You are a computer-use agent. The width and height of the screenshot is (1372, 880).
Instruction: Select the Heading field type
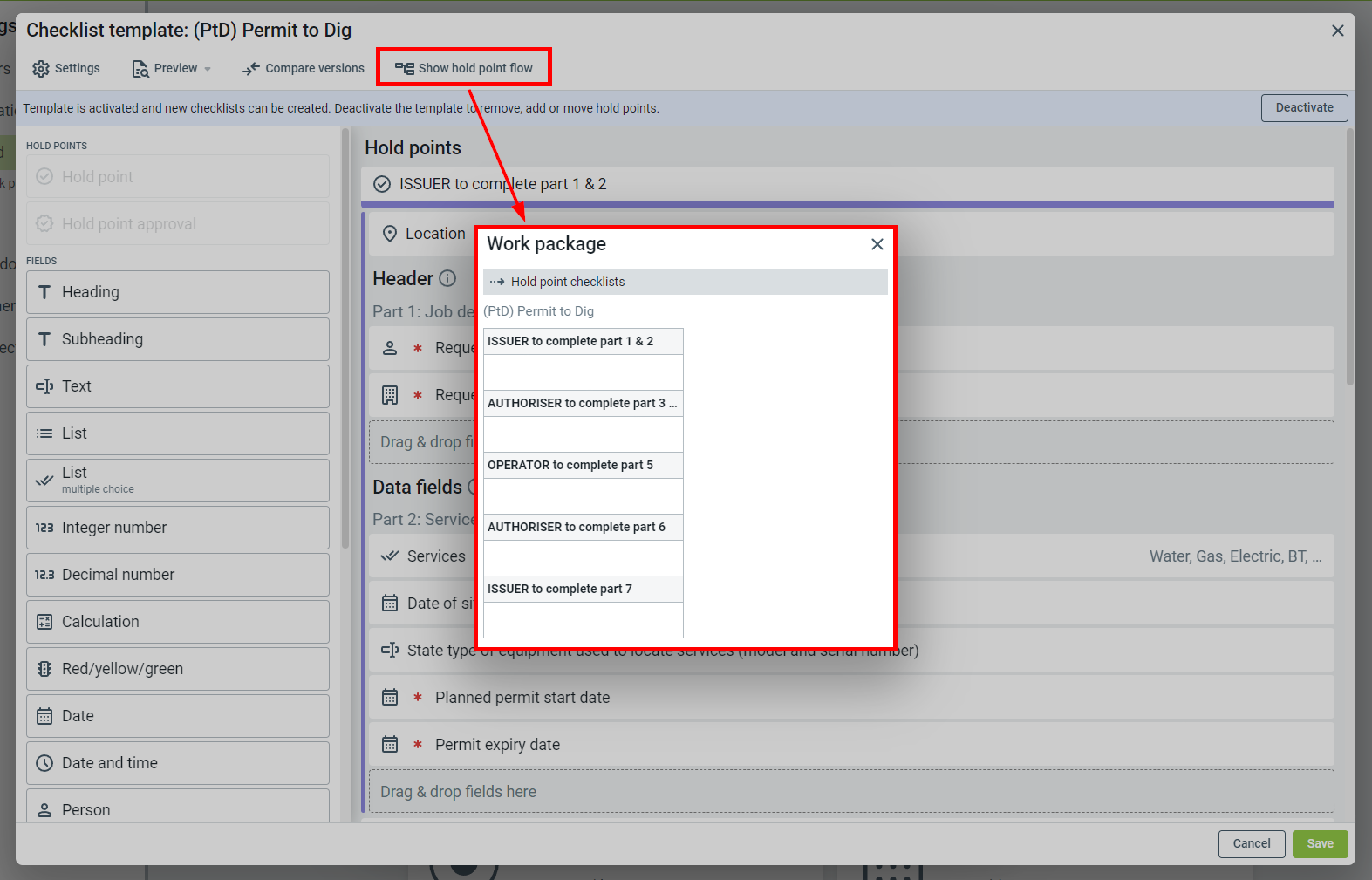click(x=178, y=292)
